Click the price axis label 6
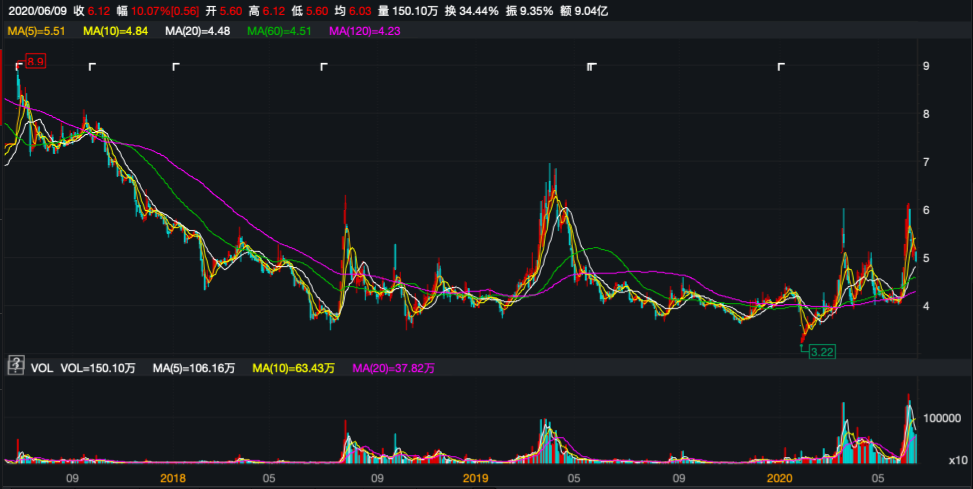This screenshot has height=489, width=973. point(926,210)
